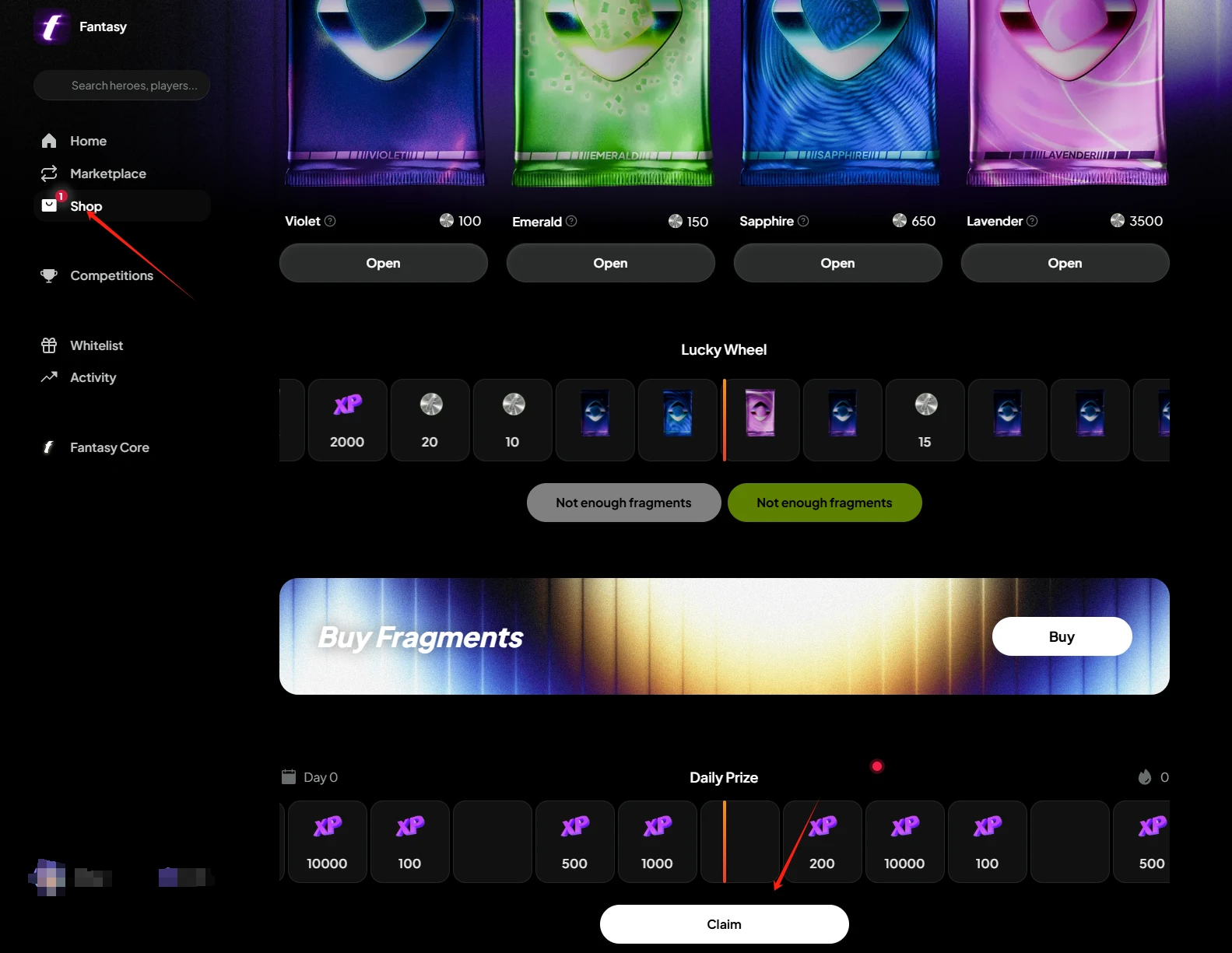
Task: Click the Fantasy logo icon
Action: pos(51,27)
